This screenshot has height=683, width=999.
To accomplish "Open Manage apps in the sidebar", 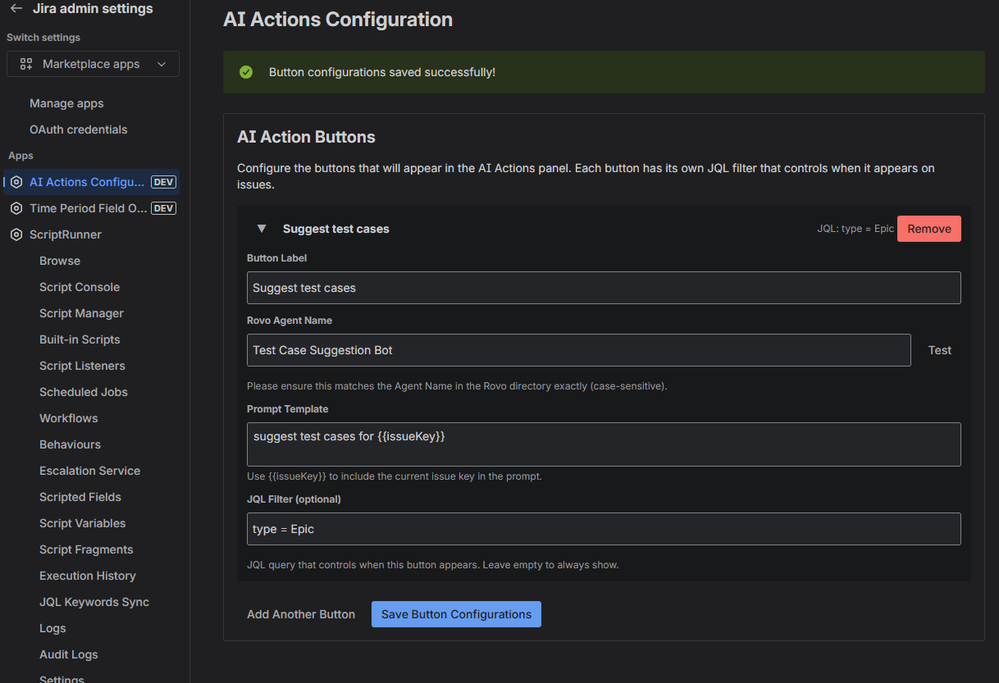I will click(66, 103).
